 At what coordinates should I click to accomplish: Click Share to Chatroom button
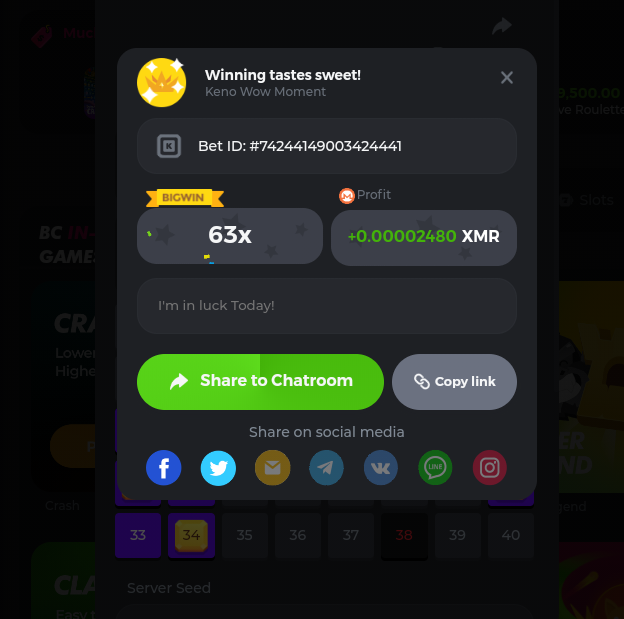coord(260,382)
